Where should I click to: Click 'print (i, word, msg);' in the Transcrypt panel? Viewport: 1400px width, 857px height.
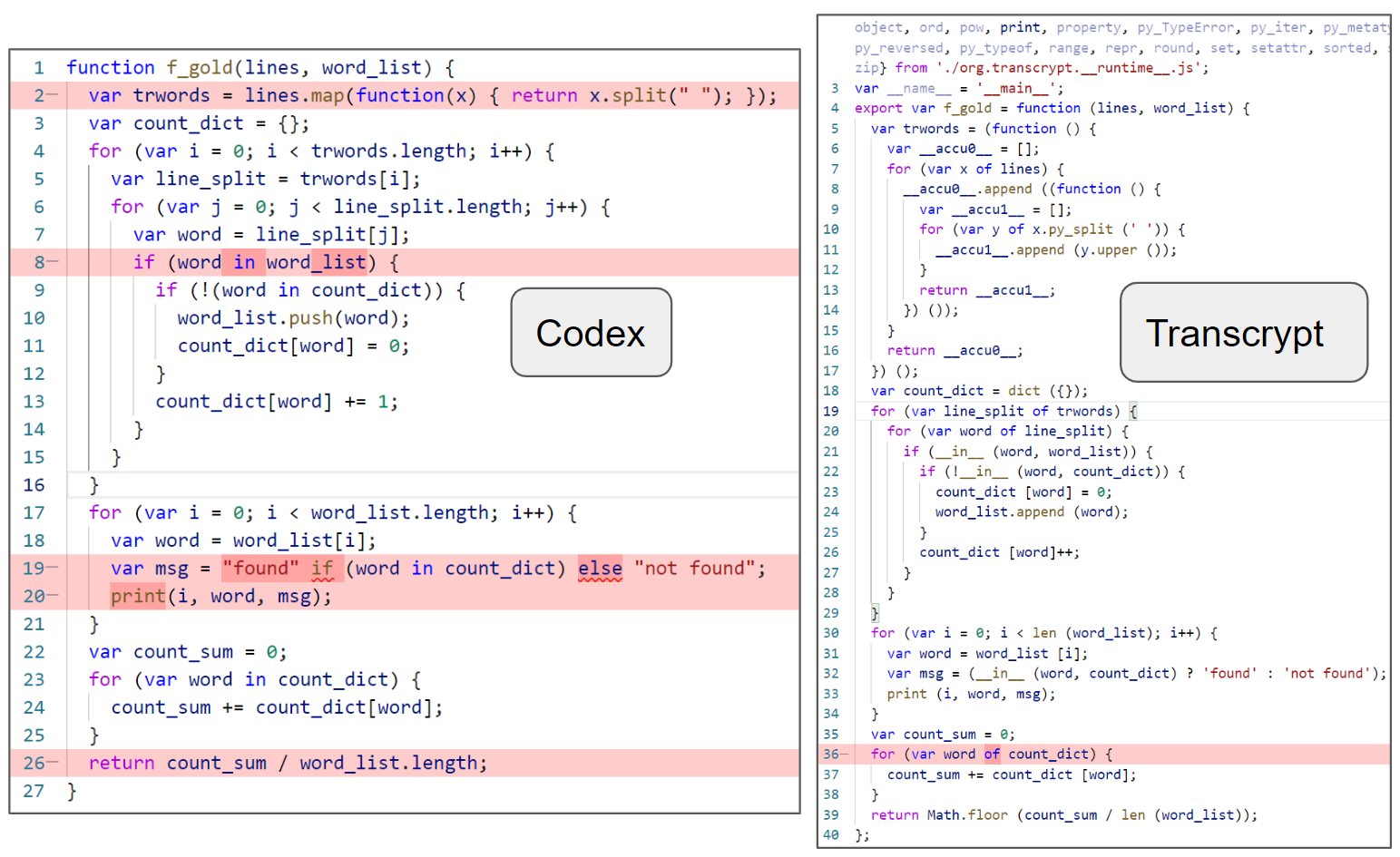point(972,694)
